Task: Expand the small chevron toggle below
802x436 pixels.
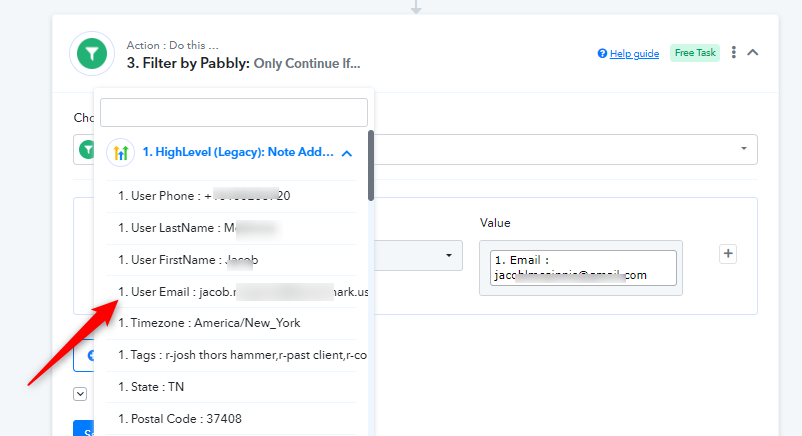Action: click(x=80, y=394)
